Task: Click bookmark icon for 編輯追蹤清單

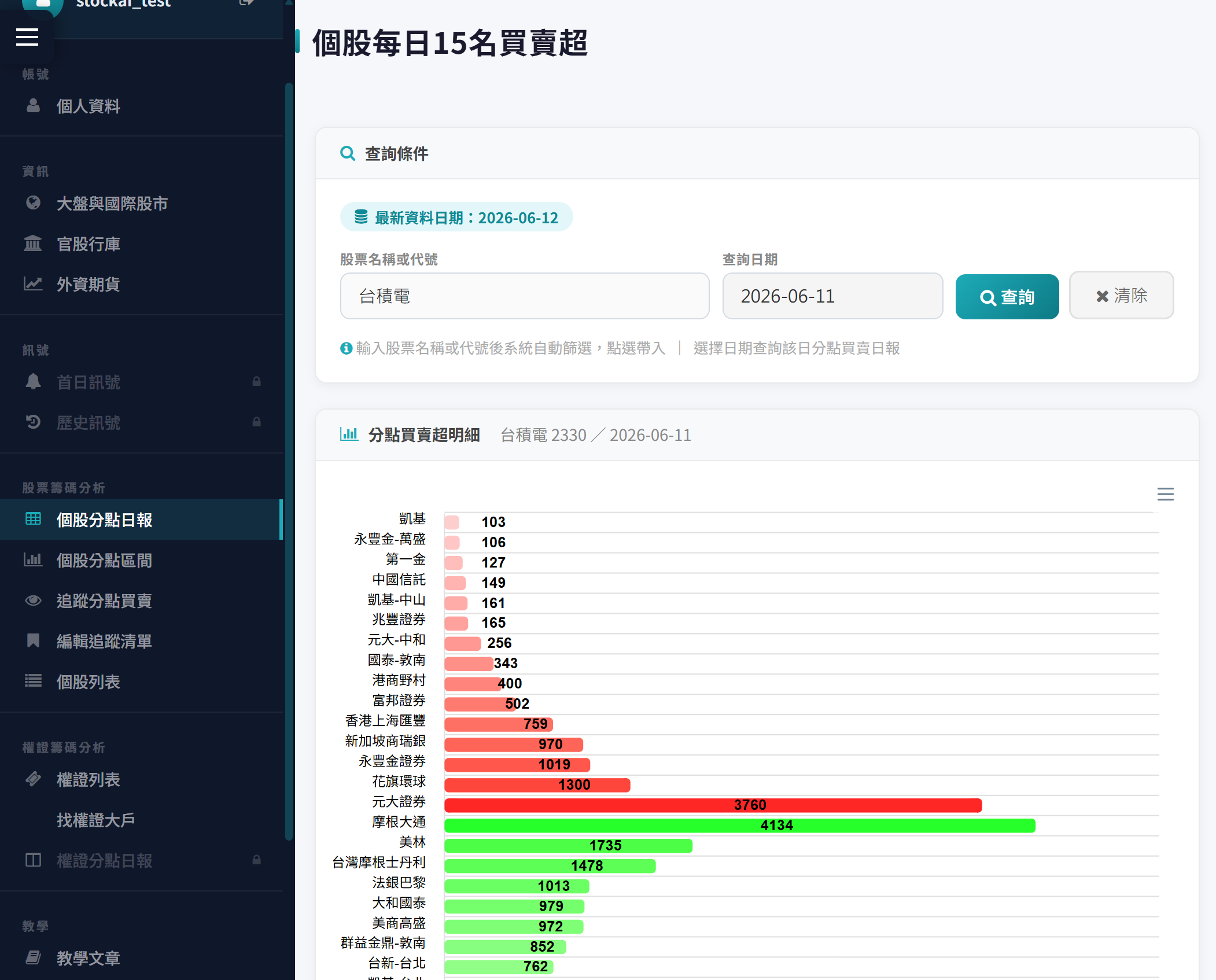Action: click(x=33, y=640)
